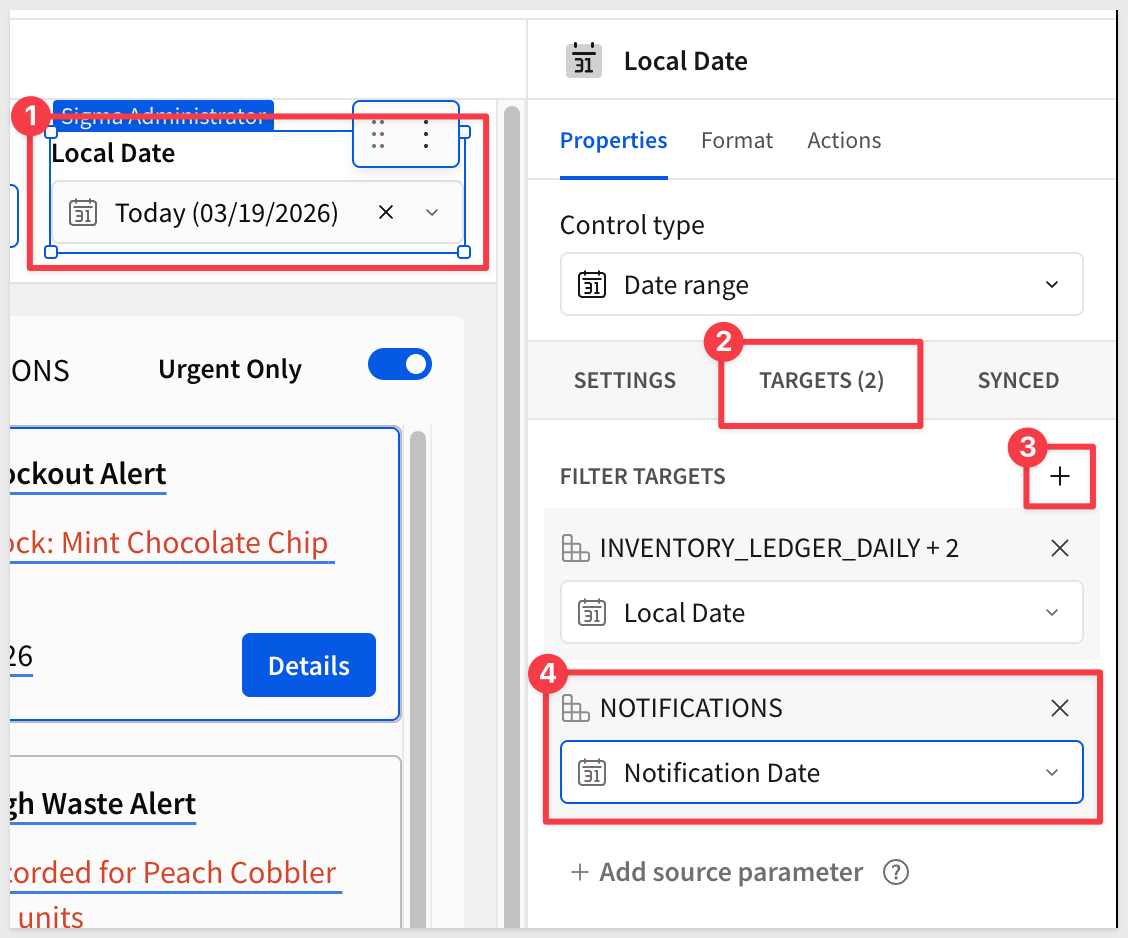
Task: Clear the Today date value with X
Action: [386, 213]
